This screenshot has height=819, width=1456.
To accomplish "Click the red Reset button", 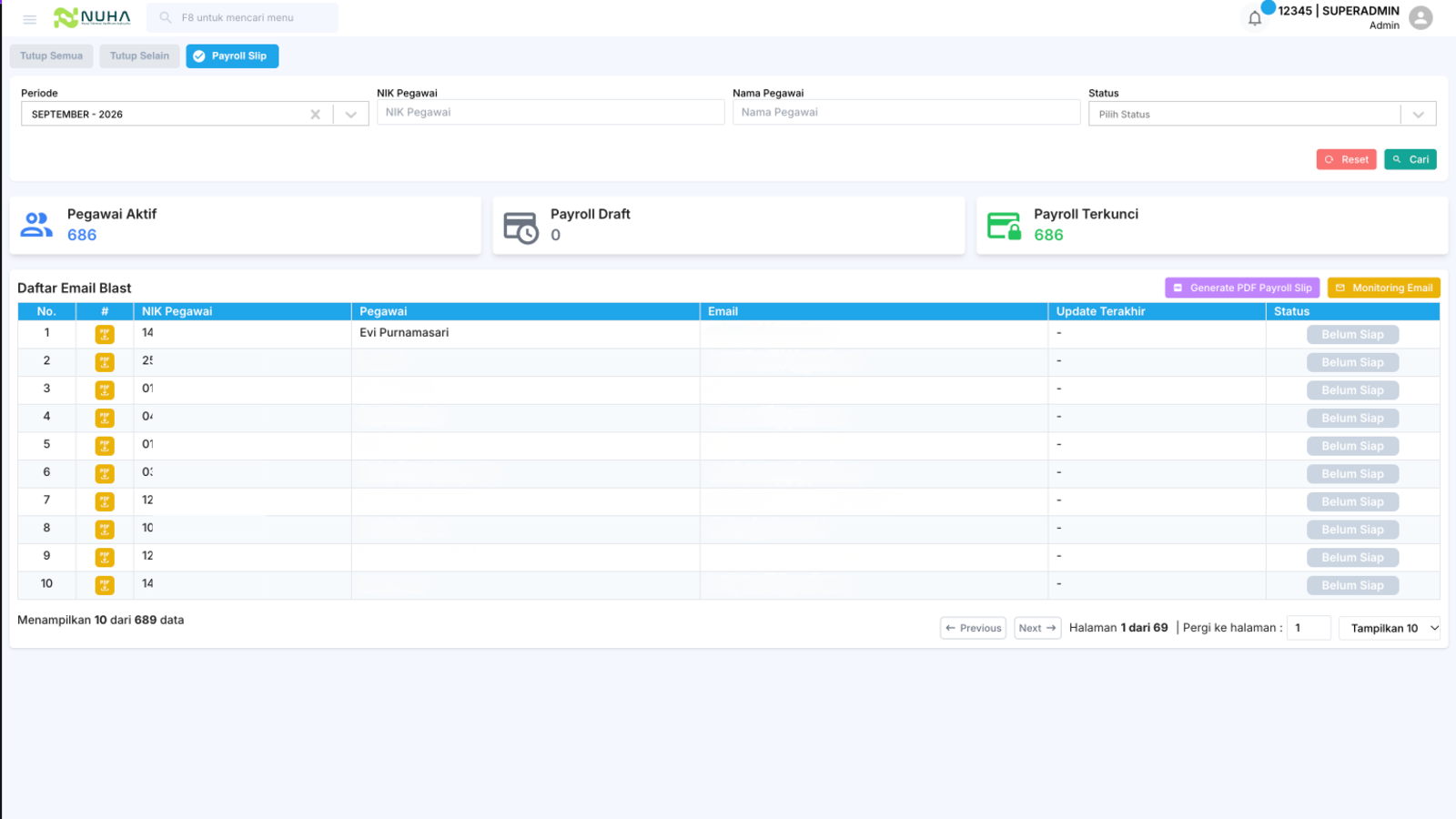I will click(x=1346, y=159).
